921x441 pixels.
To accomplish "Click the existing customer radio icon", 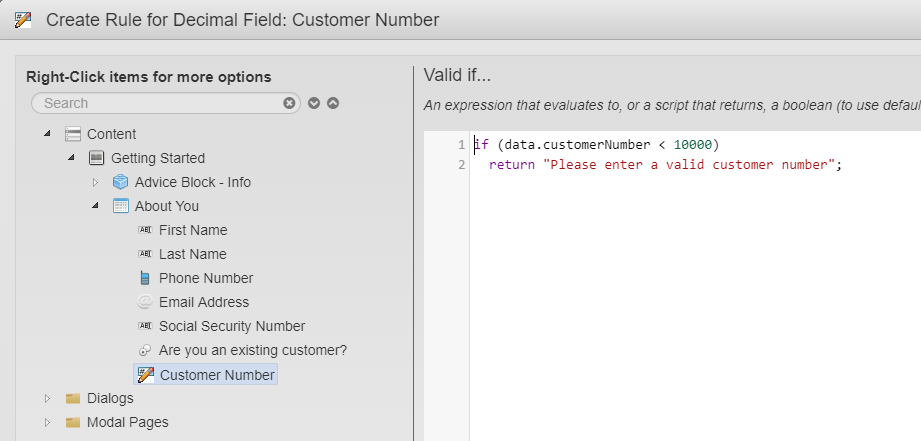I will (144, 351).
